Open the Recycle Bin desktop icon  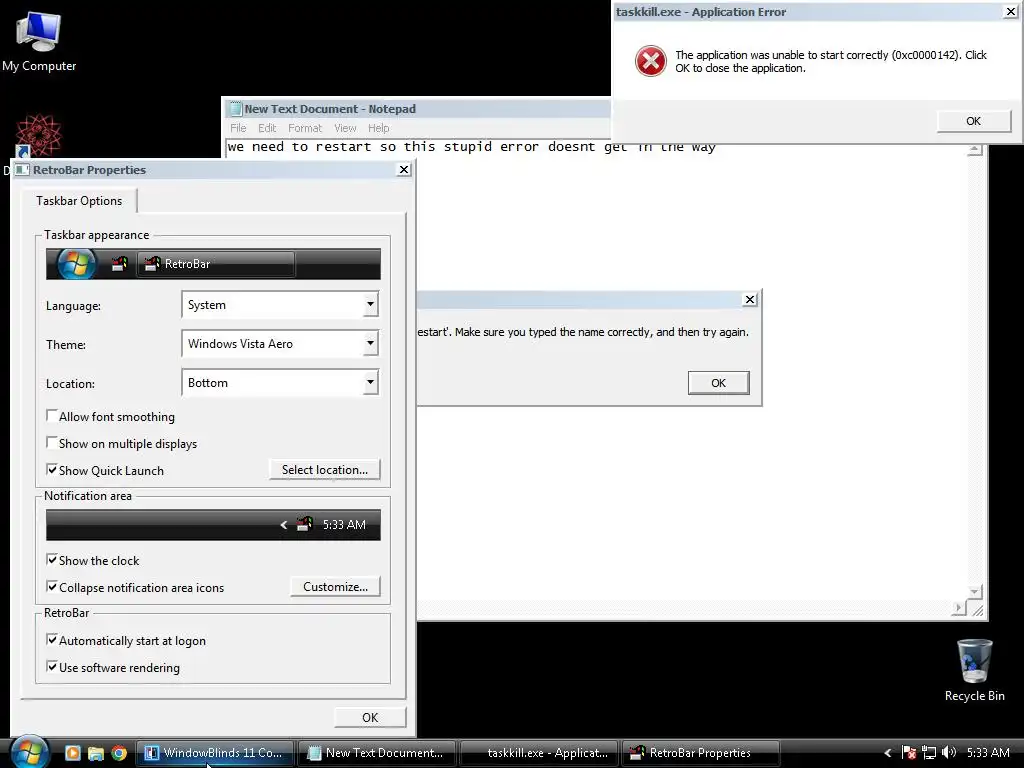tap(974, 670)
